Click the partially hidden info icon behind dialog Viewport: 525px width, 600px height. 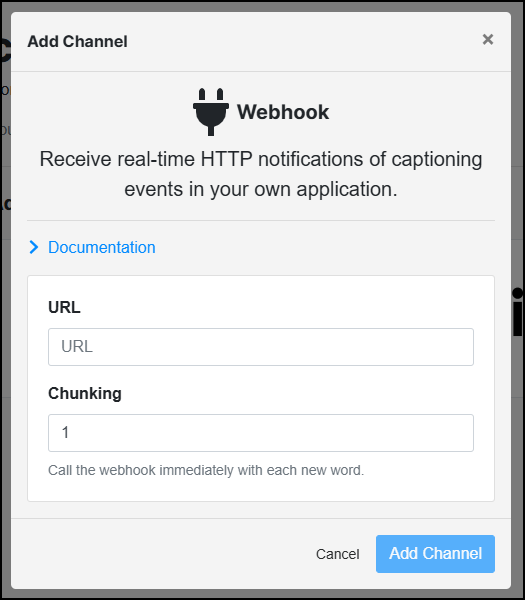point(518,312)
